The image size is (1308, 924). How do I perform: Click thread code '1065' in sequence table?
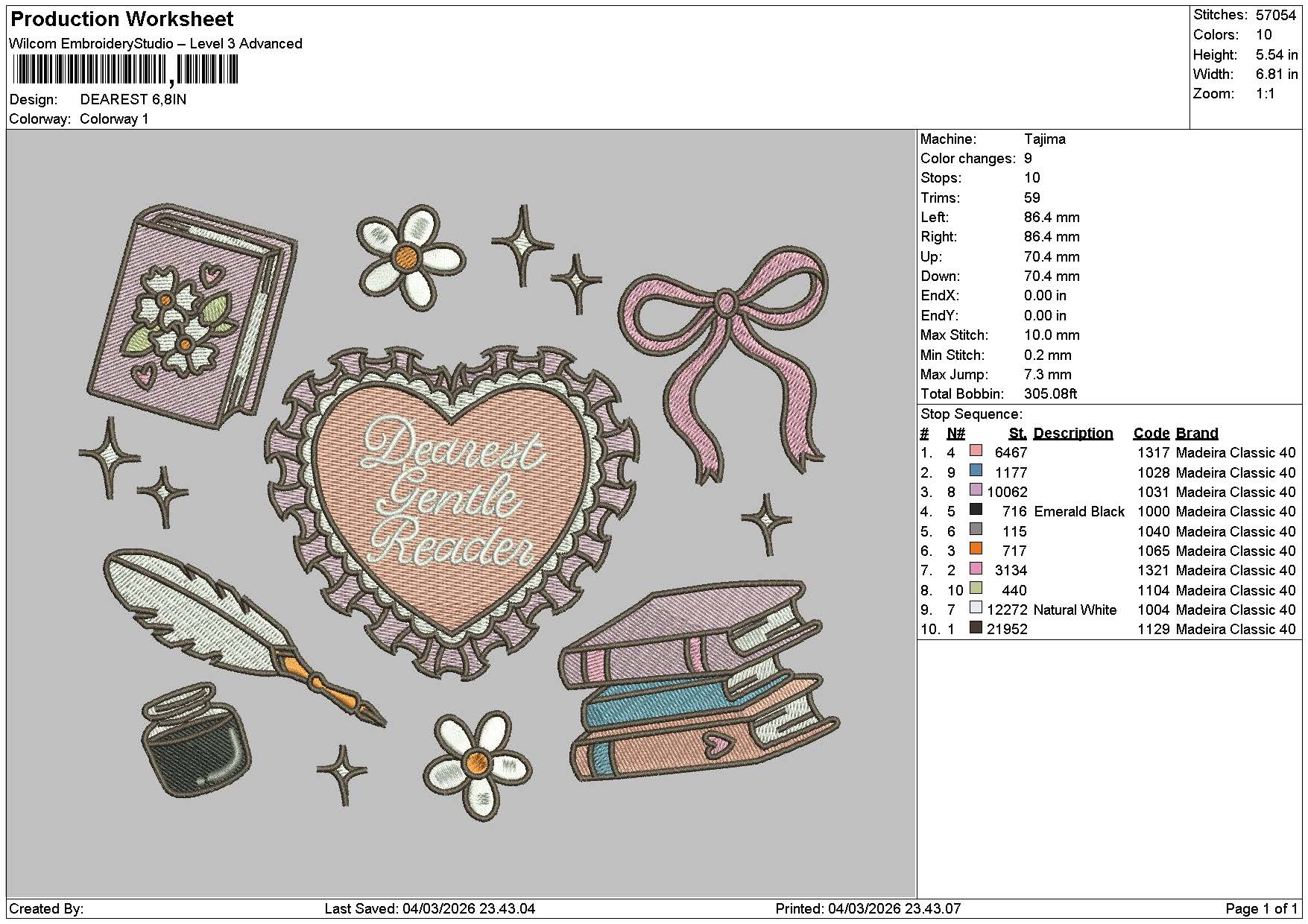coord(1154,551)
